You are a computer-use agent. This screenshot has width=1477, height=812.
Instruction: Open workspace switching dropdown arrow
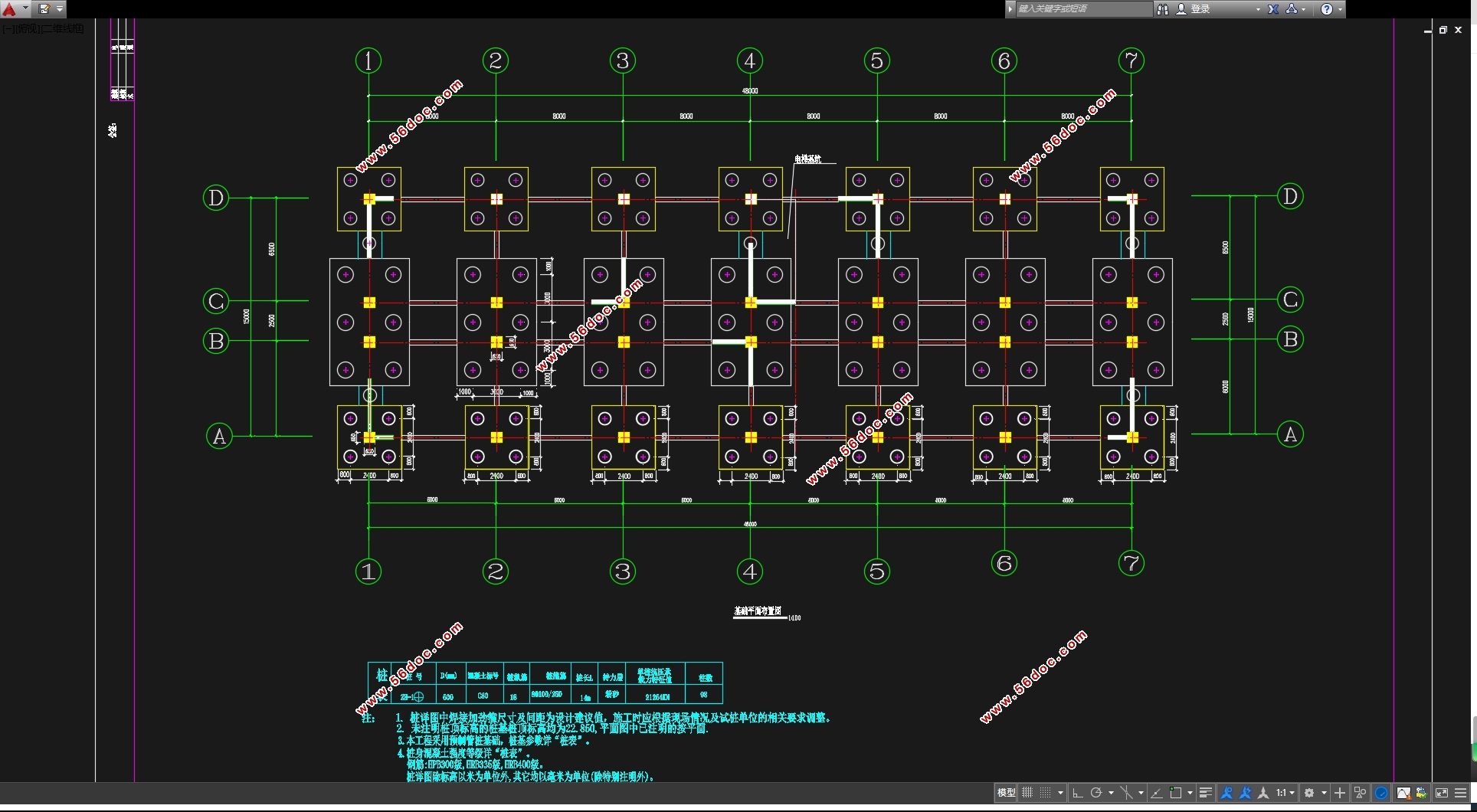click(1324, 793)
